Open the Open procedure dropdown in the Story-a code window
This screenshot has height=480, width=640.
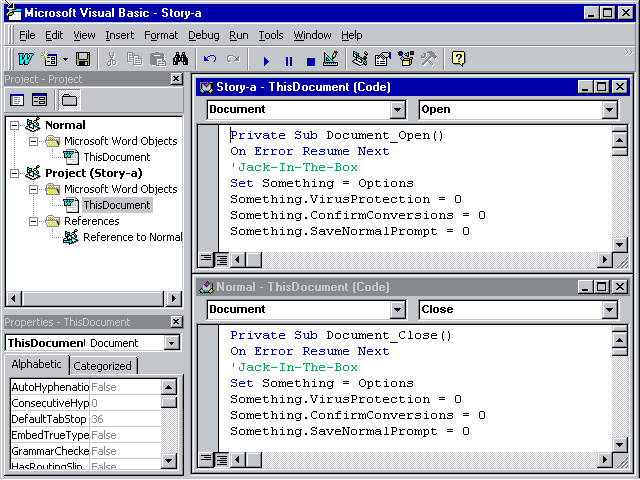pyautogui.click(x=609, y=110)
